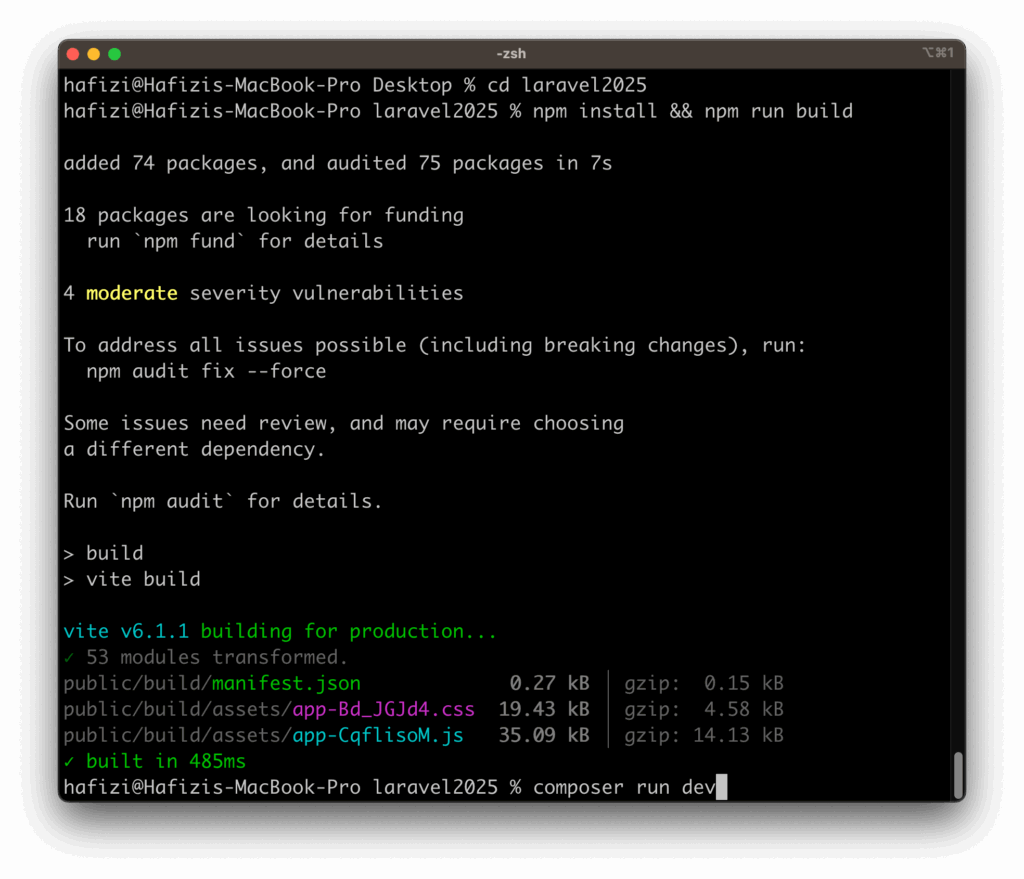
Task: Click the 'added 74 packages' line
Action: 338,163
